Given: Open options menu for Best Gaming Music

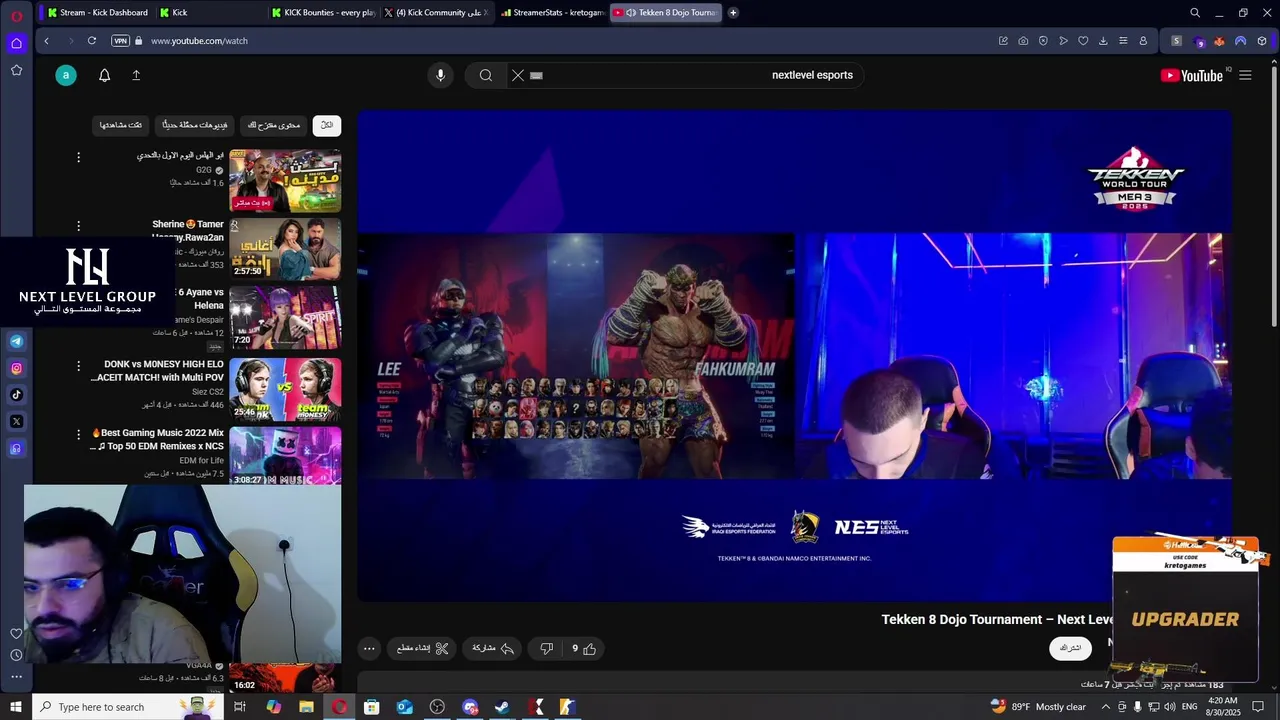Looking at the screenshot, I should click(x=78, y=435).
